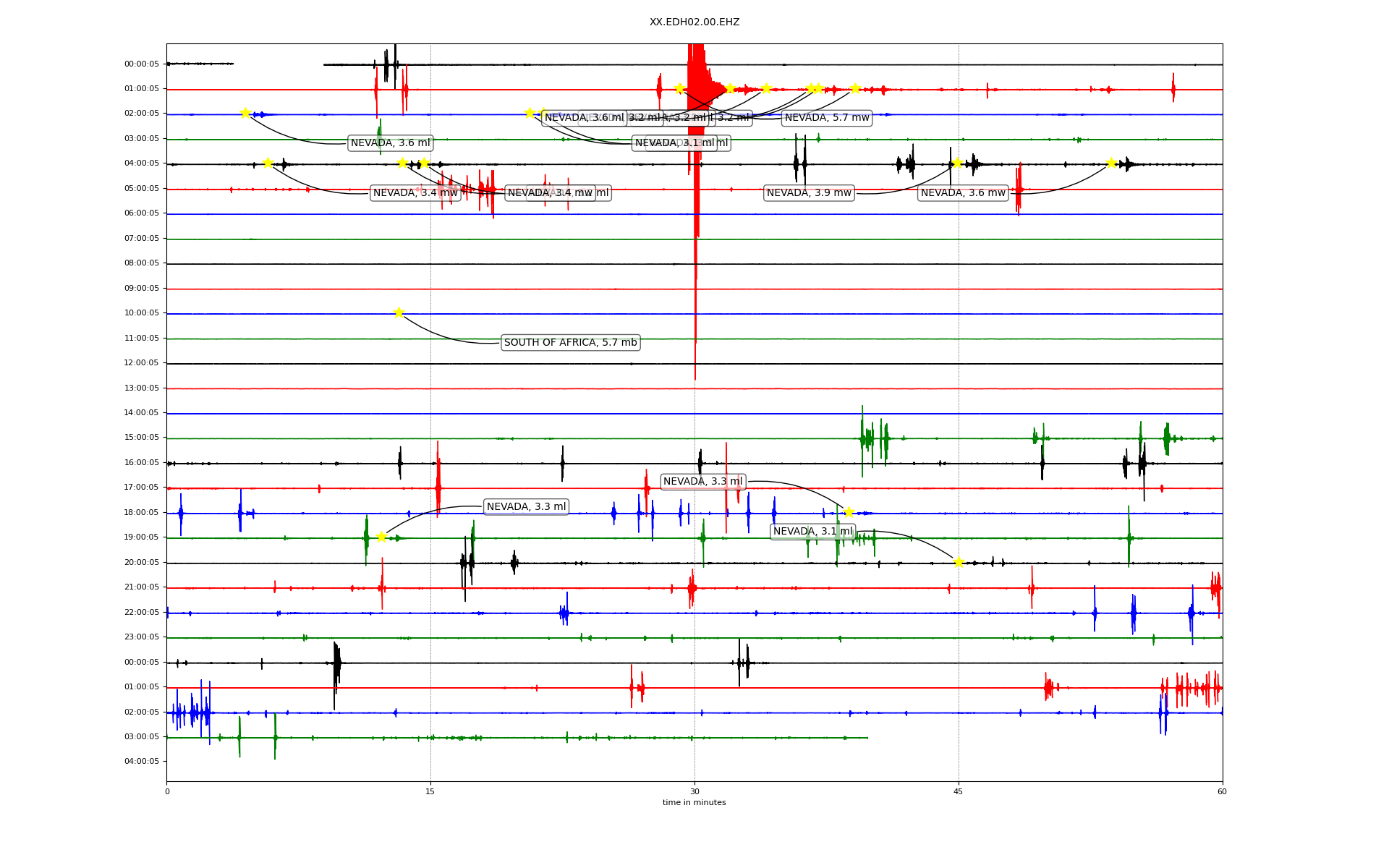Click the plot title XX.EDH02.00.EHZ
Screen dimensions: 1389x868
click(694, 22)
